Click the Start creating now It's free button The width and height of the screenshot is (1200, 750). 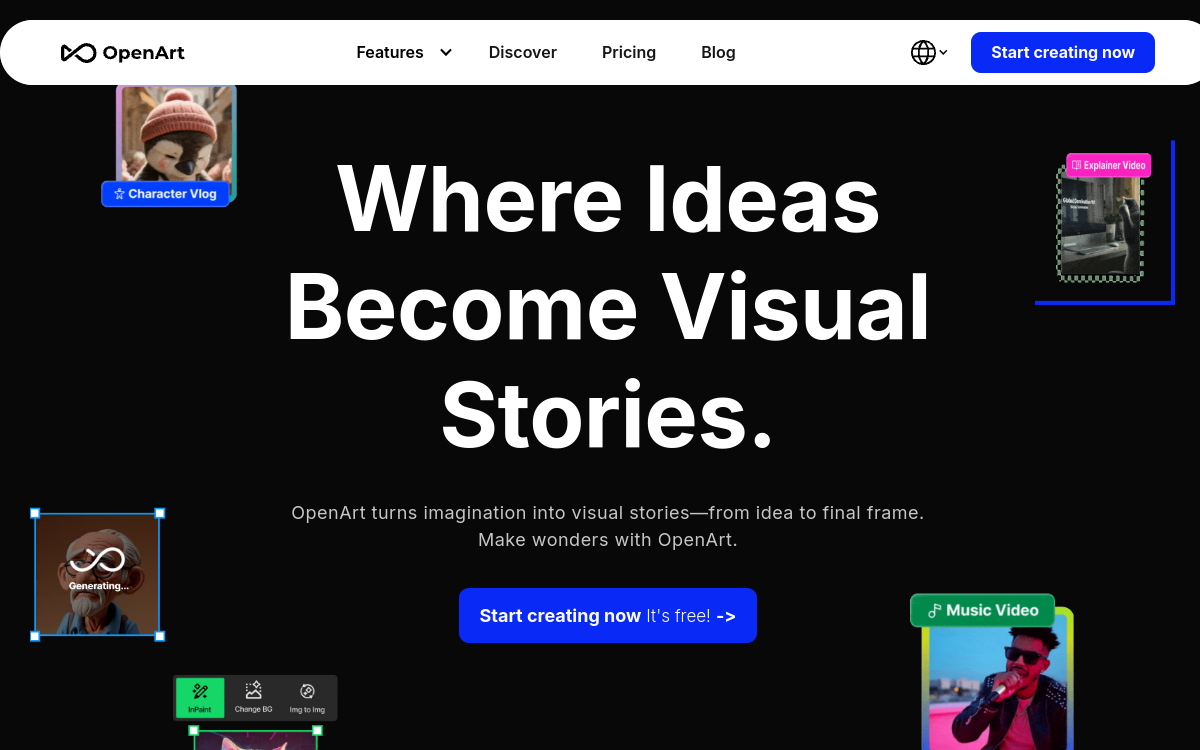(x=607, y=615)
